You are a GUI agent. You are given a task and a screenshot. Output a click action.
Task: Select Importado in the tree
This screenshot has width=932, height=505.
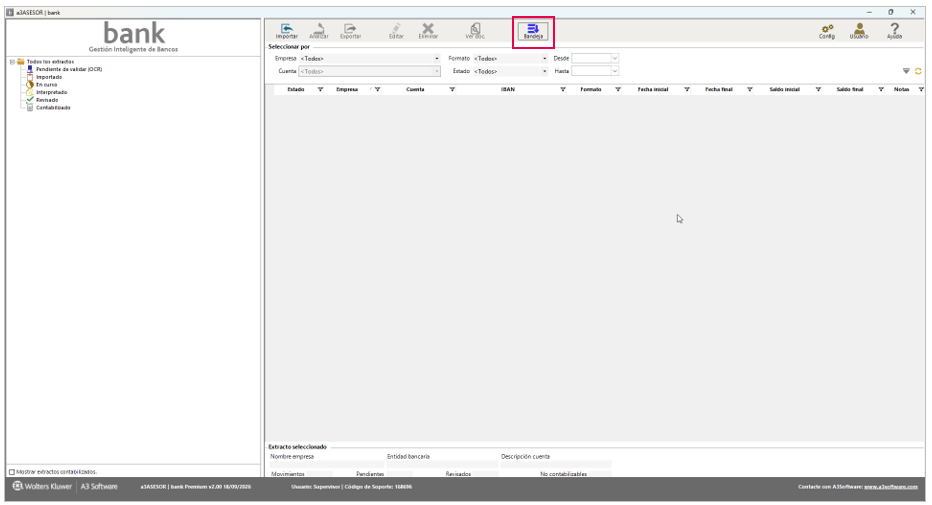point(49,77)
